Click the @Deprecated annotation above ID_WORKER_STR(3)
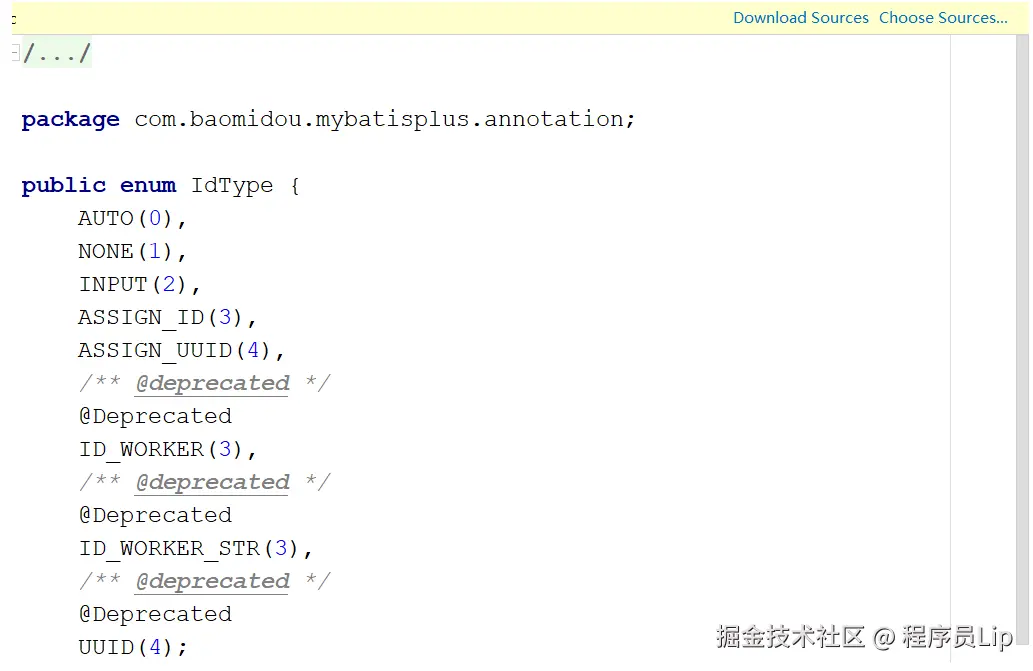 [155, 516]
